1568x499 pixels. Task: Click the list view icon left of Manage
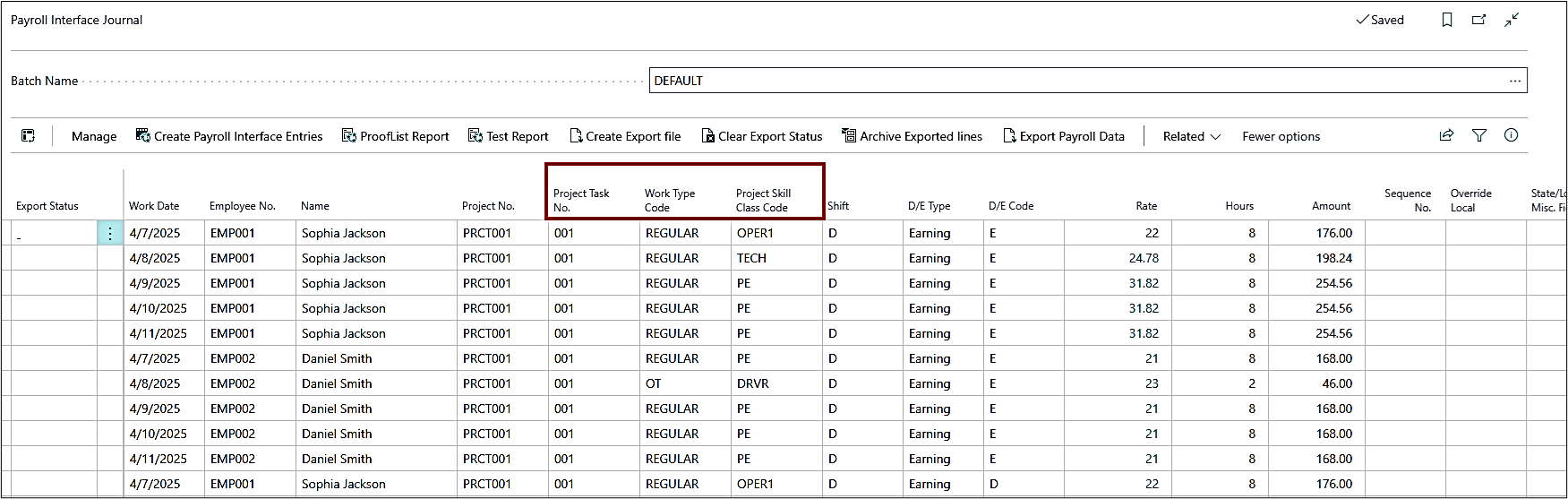29,136
